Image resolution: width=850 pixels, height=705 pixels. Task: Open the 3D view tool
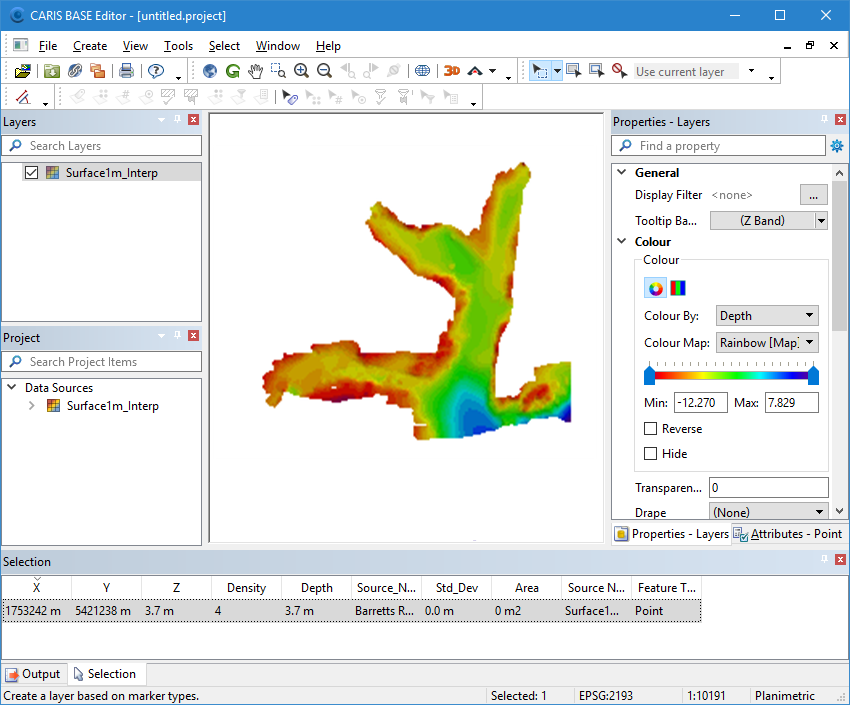451,71
